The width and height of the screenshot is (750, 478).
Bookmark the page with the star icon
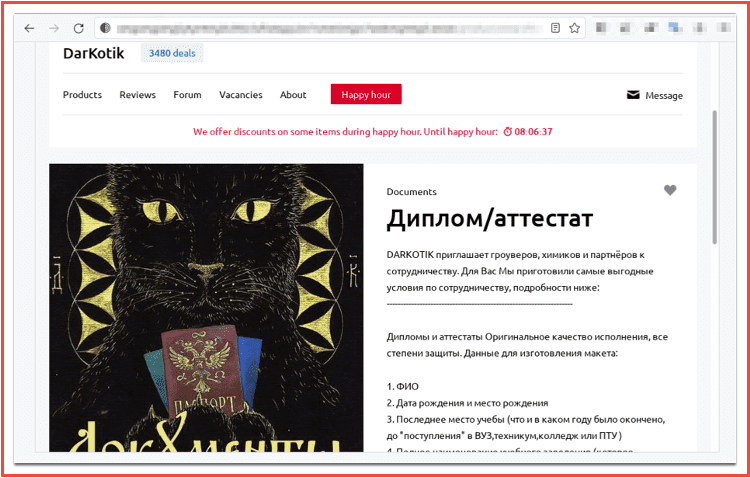pyautogui.click(x=574, y=28)
